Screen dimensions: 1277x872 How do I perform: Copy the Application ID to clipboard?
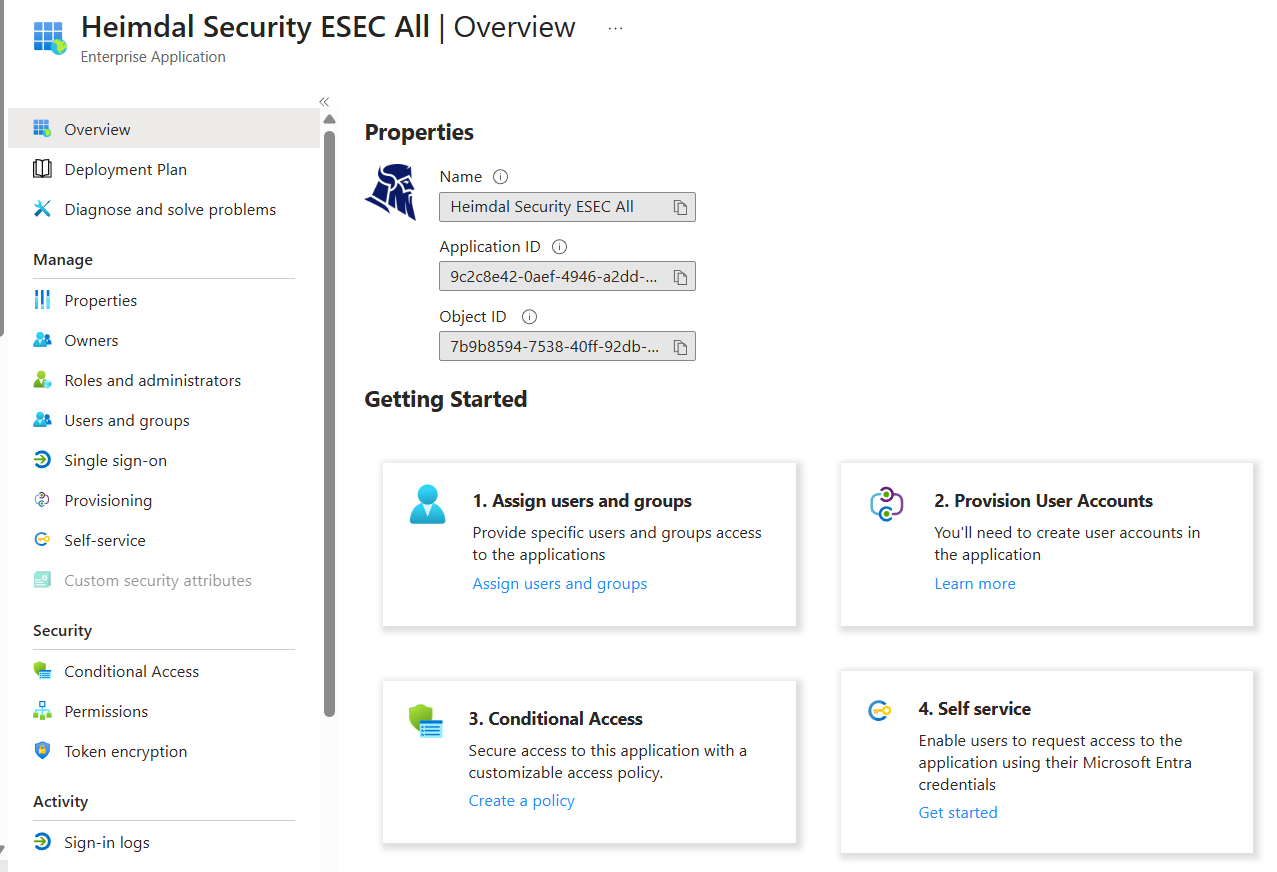click(680, 277)
